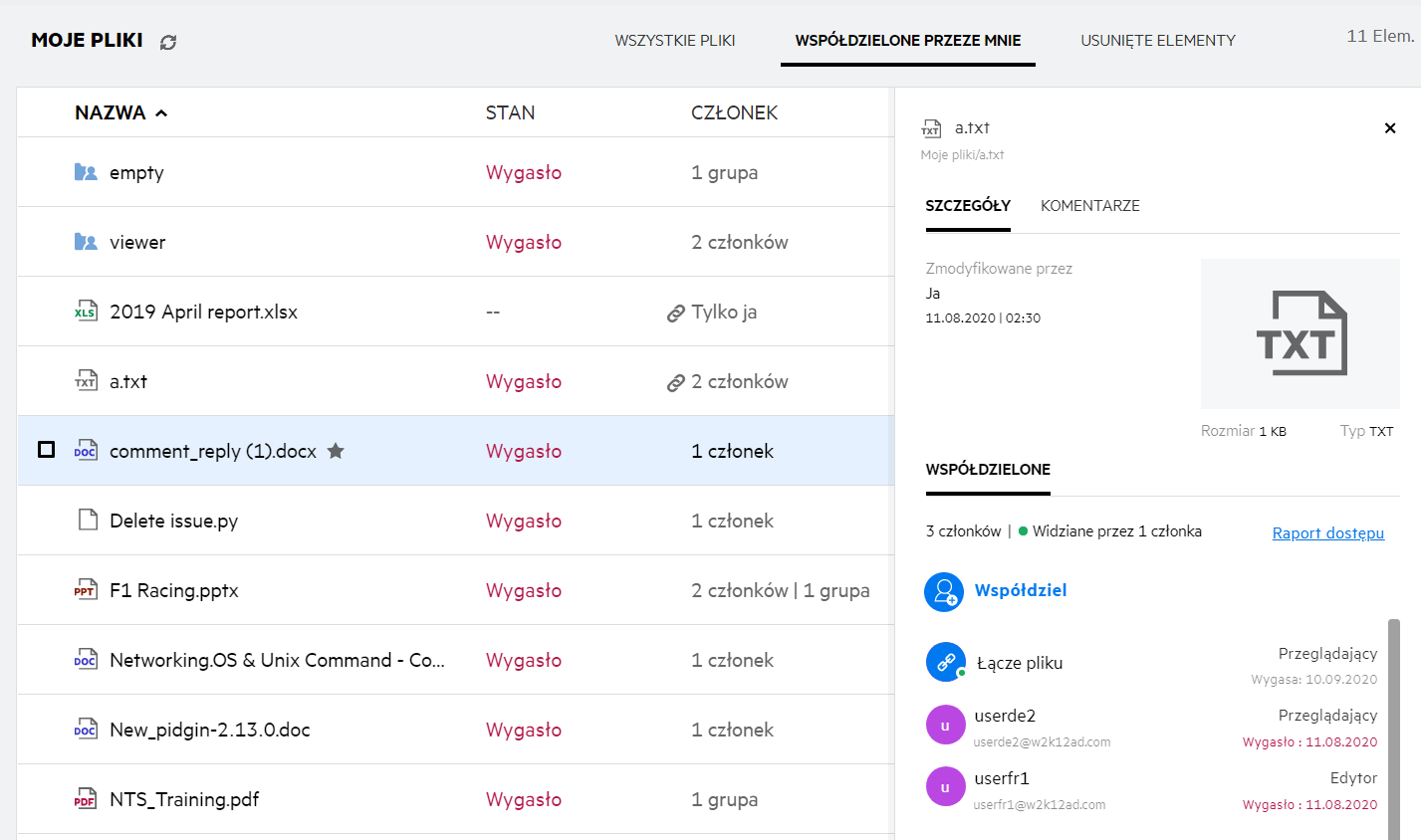Viewport: 1421px width, 840px height.
Task: Click the Łącze pliku link icon
Action: pos(945,662)
